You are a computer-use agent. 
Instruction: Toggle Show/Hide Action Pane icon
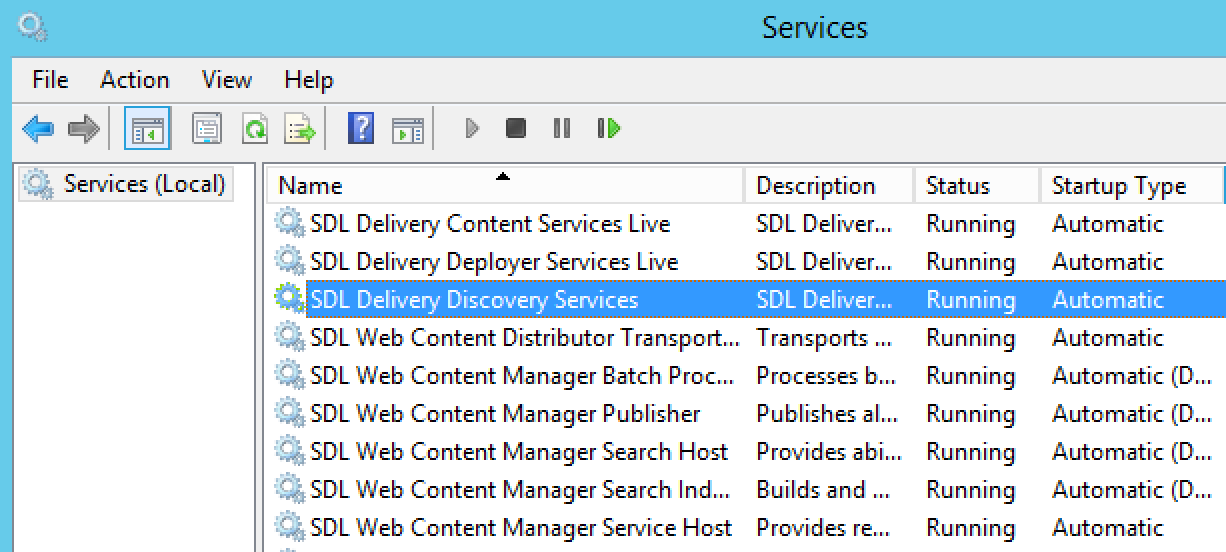408,129
